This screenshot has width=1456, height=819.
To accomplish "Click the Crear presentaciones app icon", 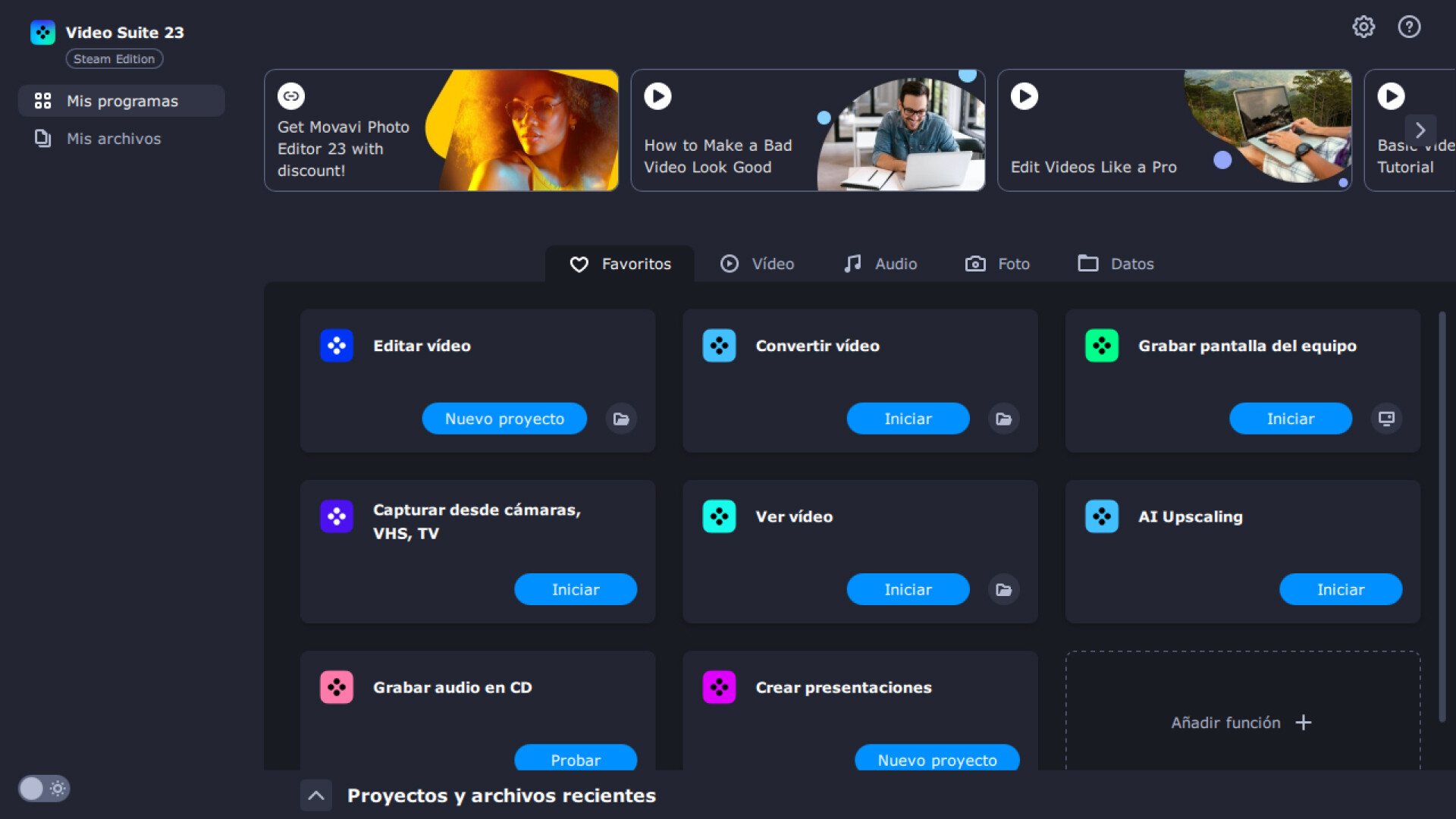I will (719, 687).
